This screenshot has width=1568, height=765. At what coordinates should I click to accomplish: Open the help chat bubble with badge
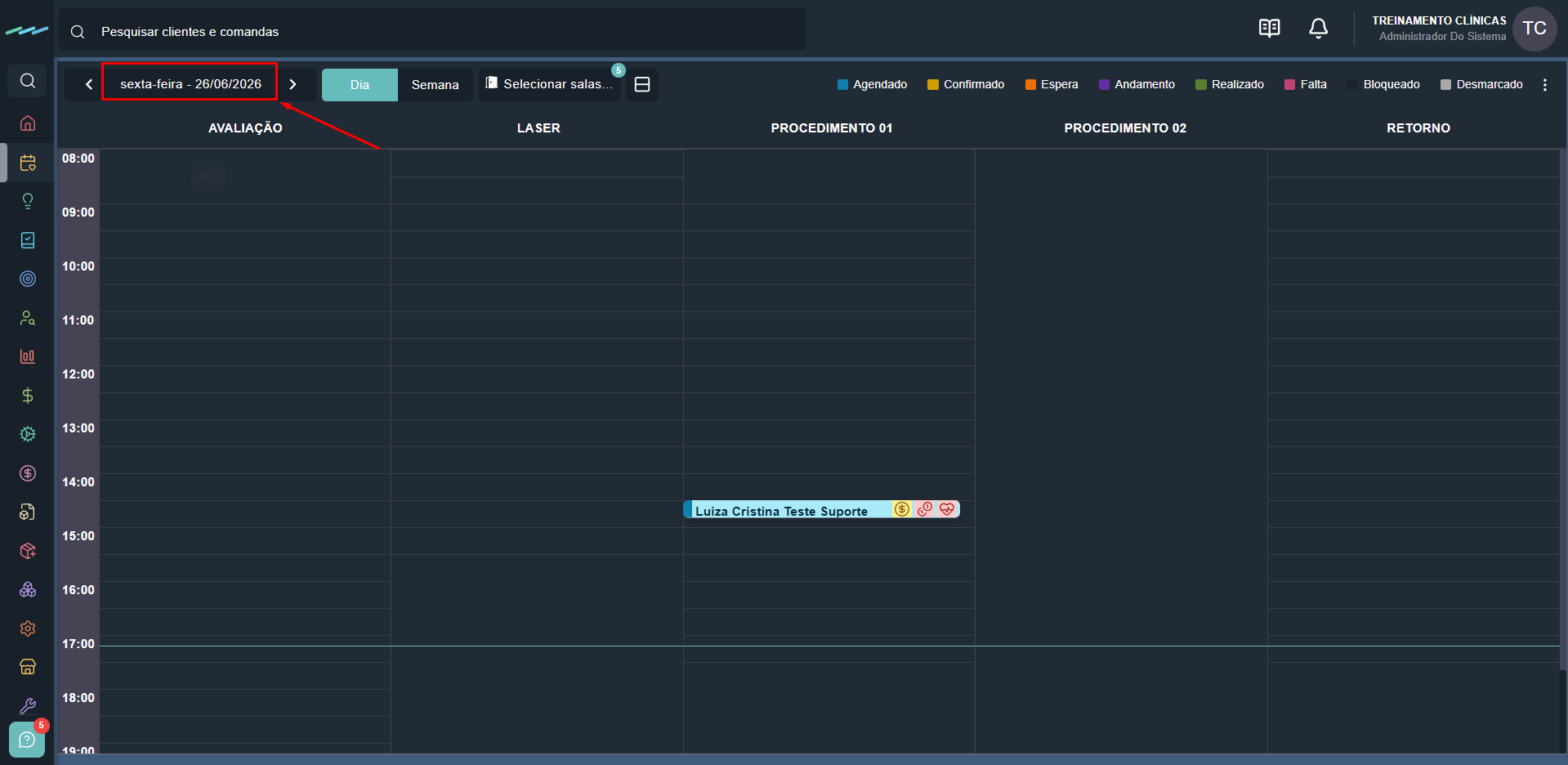pos(27,740)
